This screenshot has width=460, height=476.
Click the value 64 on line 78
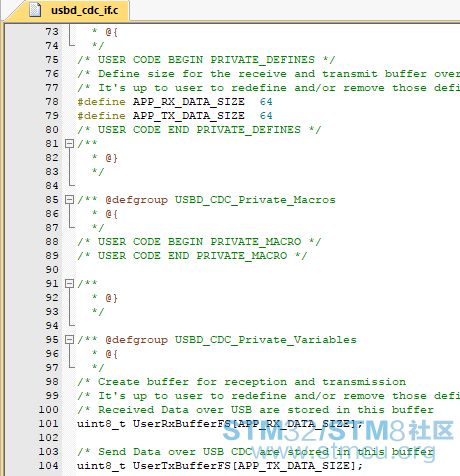(x=266, y=102)
